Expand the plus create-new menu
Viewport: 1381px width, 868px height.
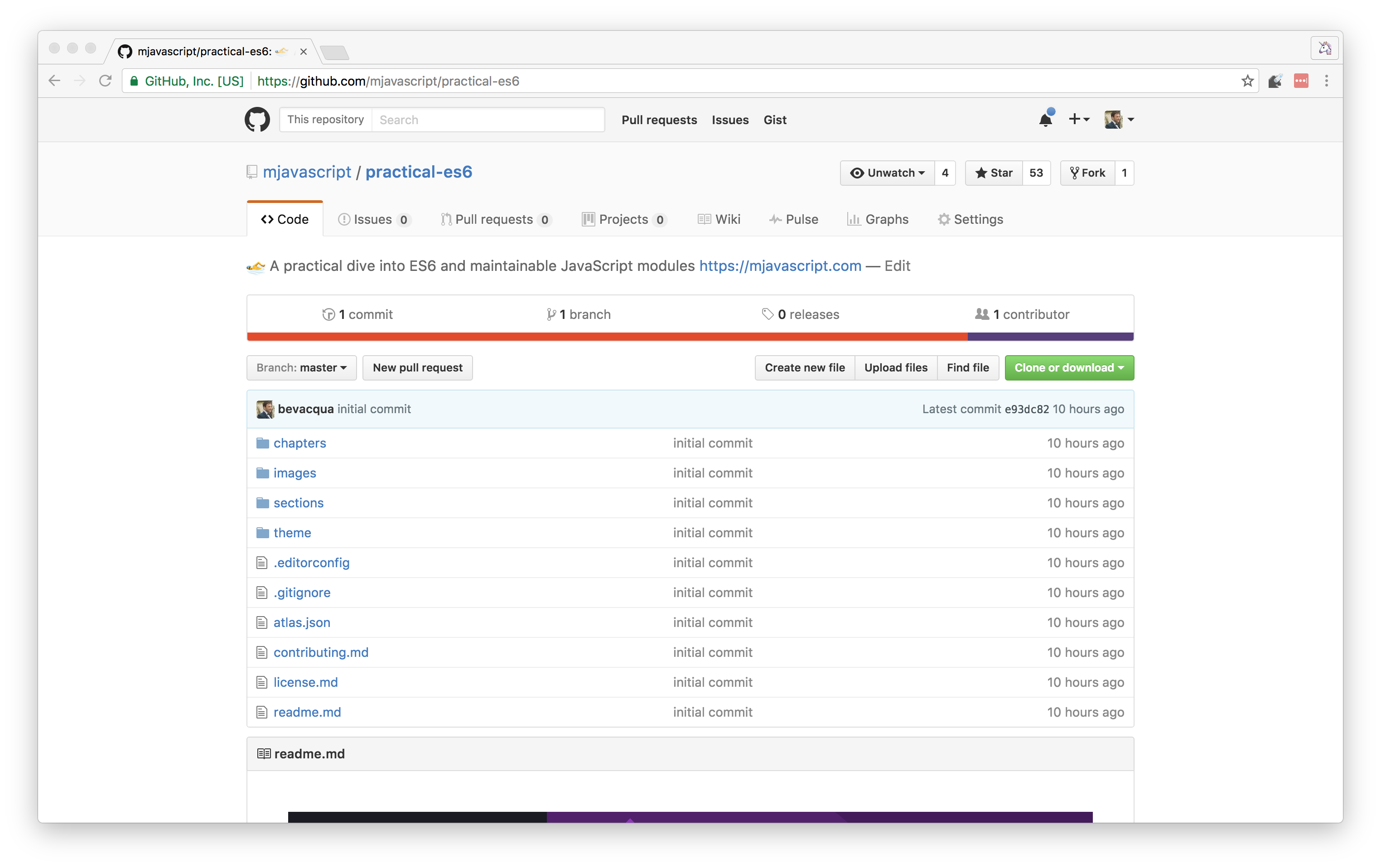click(1078, 119)
